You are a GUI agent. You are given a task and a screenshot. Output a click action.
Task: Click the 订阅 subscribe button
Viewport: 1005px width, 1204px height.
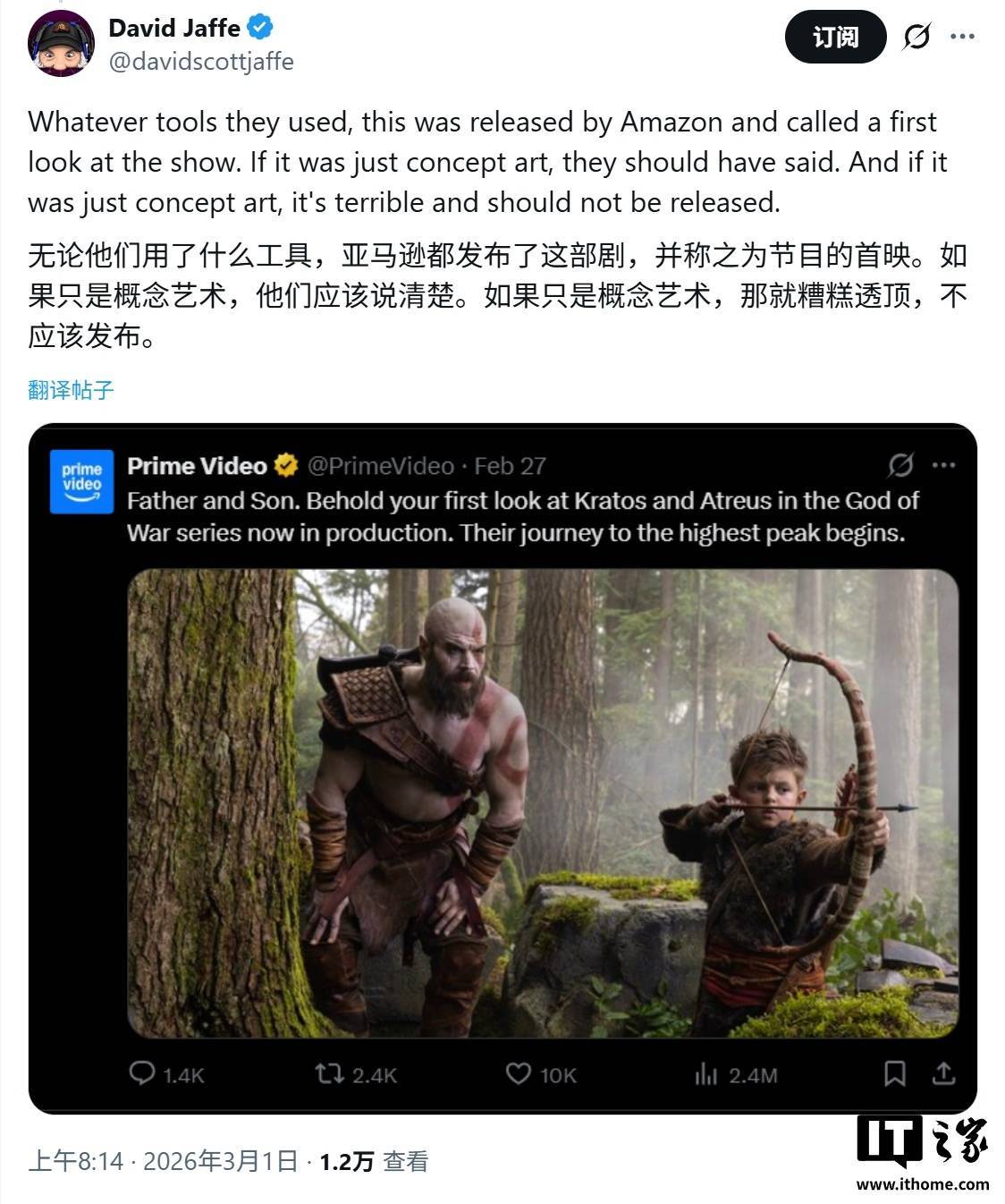point(835,37)
